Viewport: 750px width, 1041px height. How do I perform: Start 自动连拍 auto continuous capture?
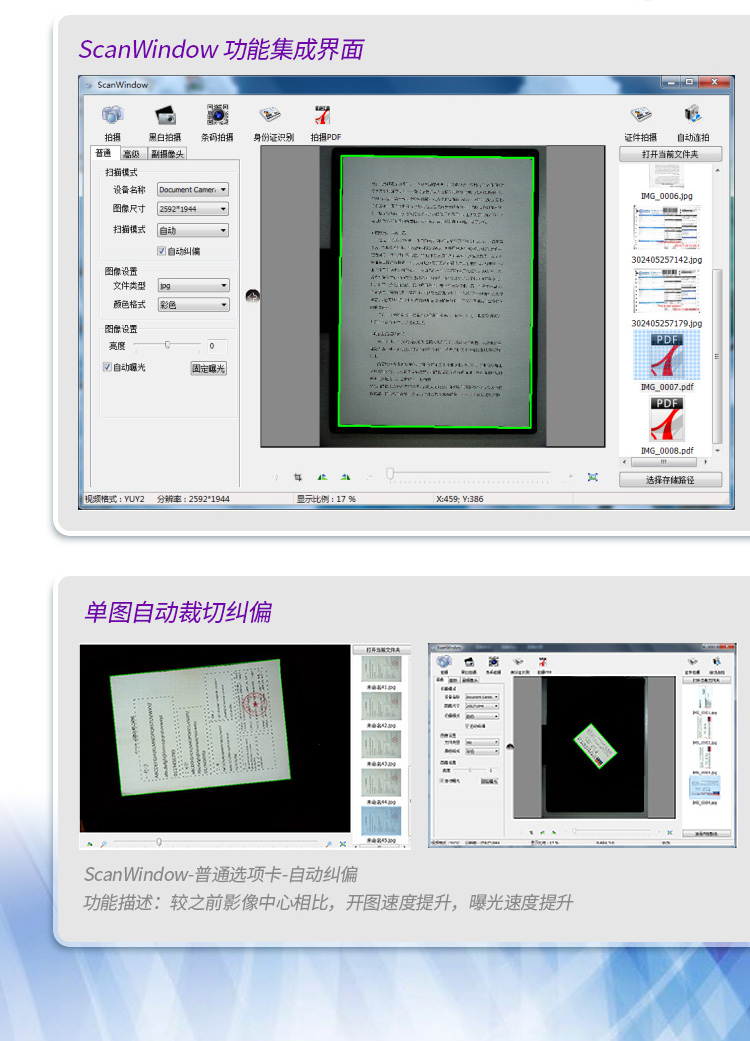point(692,116)
